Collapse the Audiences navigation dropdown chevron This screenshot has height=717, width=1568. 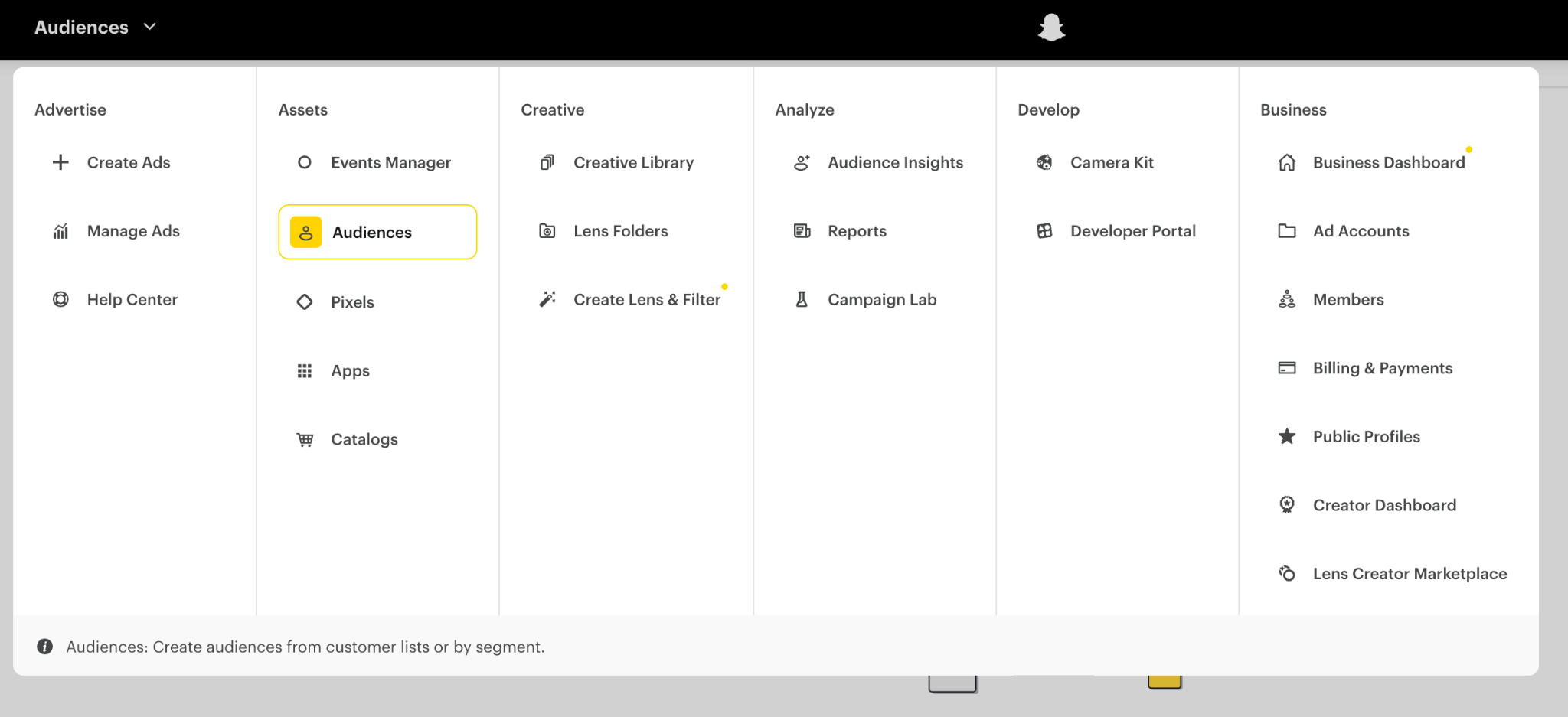(x=150, y=27)
